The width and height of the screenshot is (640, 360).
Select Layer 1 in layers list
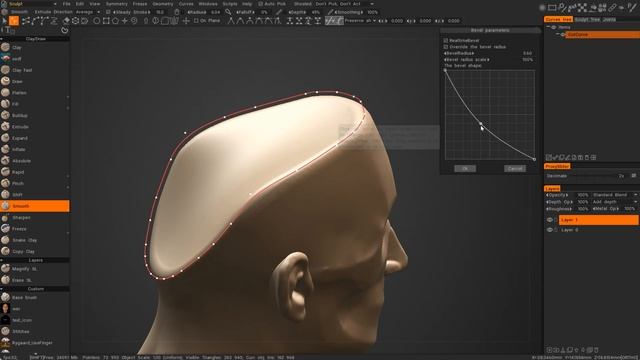[598, 220]
